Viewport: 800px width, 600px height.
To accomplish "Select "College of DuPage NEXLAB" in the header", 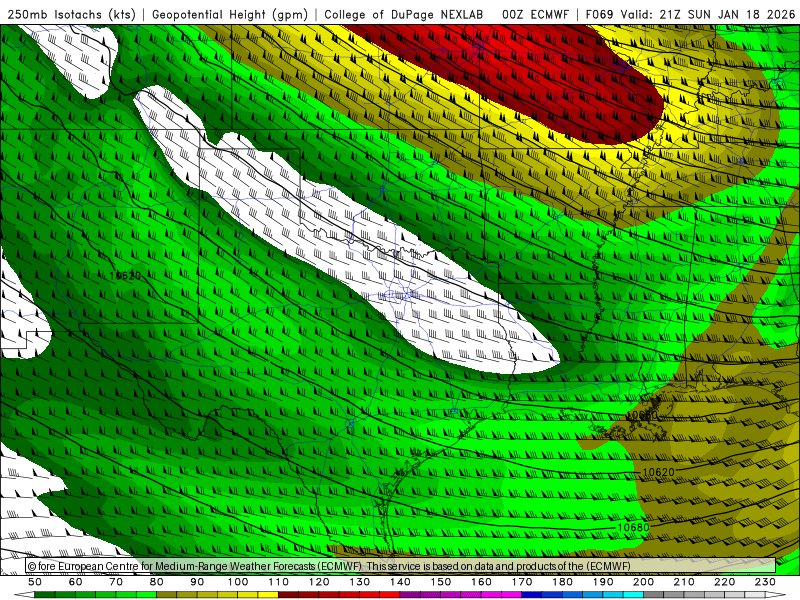I will (403, 14).
